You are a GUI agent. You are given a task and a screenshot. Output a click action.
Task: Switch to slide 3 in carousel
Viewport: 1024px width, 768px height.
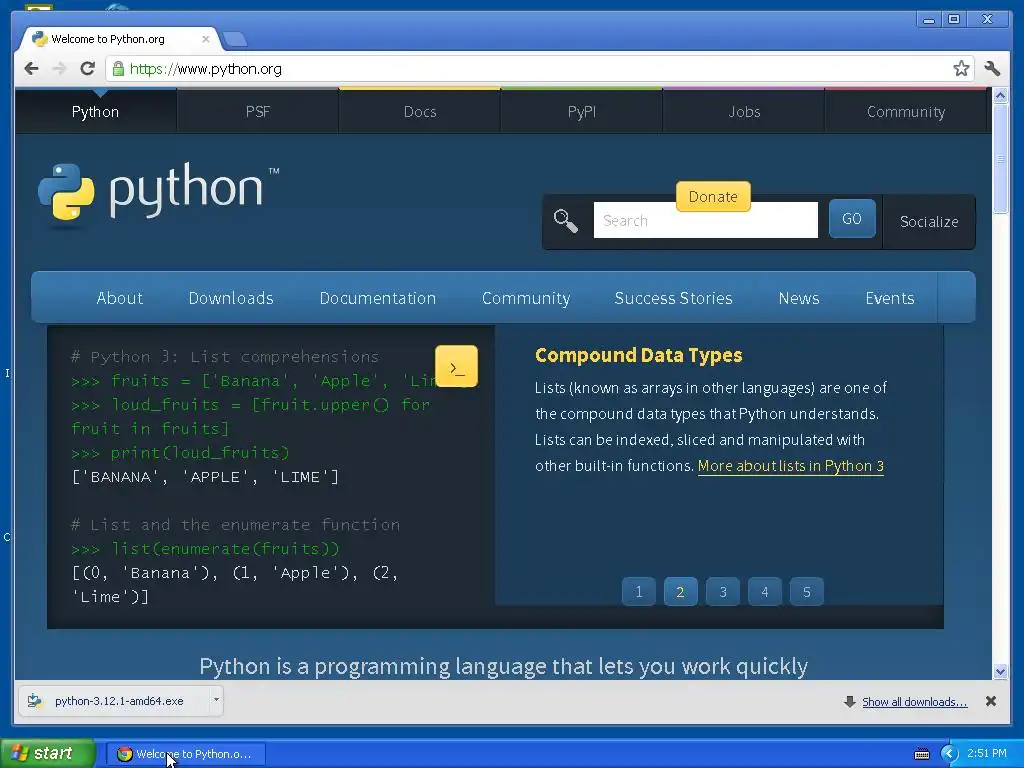pyautogui.click(x=723, y=592)
